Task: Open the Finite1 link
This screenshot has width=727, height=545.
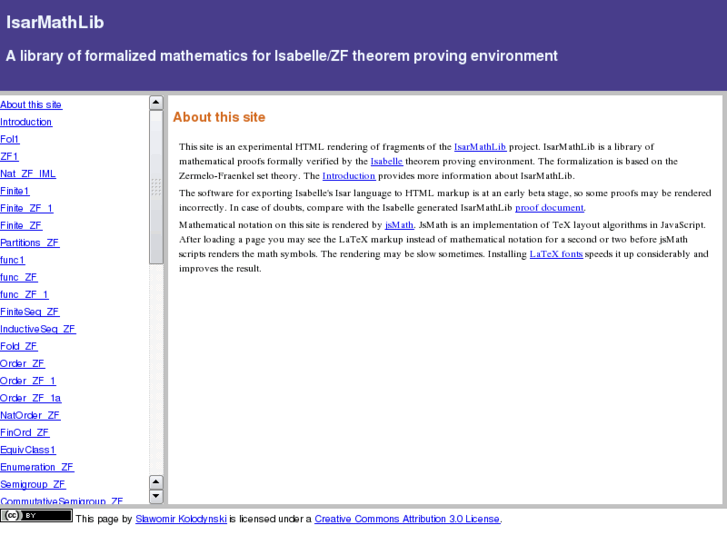Action: tap(15, 191)
